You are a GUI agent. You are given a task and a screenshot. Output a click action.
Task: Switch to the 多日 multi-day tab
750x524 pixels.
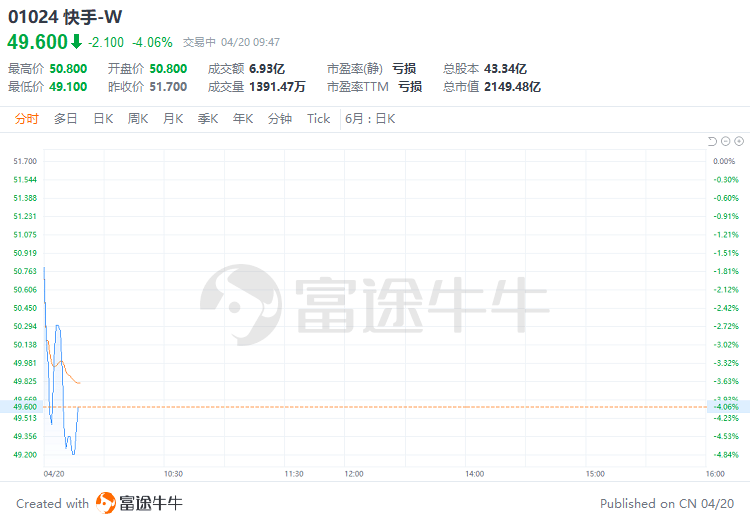pyautogui.click(x=66, y=119)
